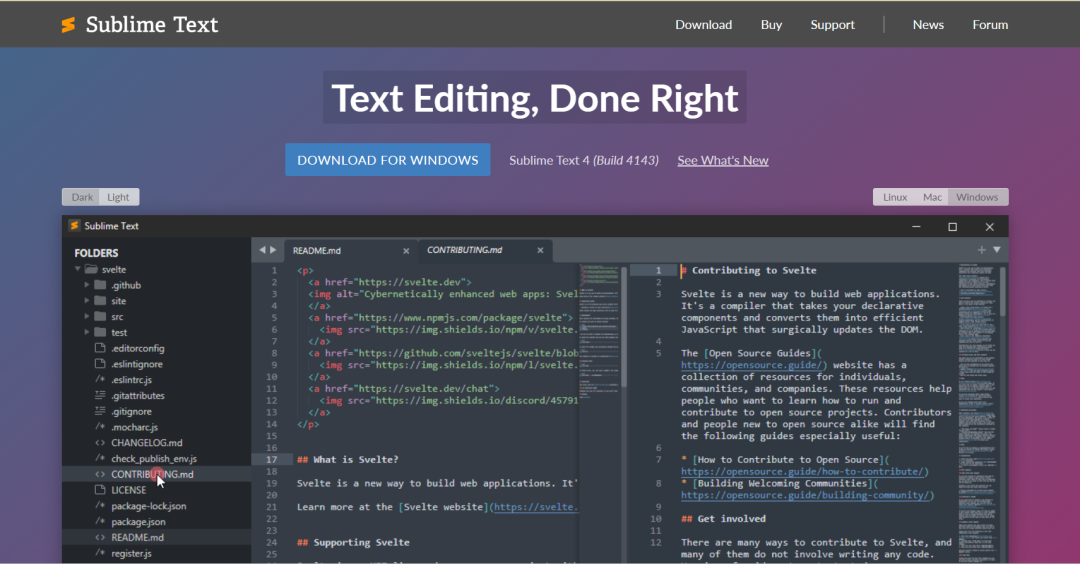Viewport: 1080px width, 564px height.
Task: Expand the site folder arrow
Action: tap(87, 300)
